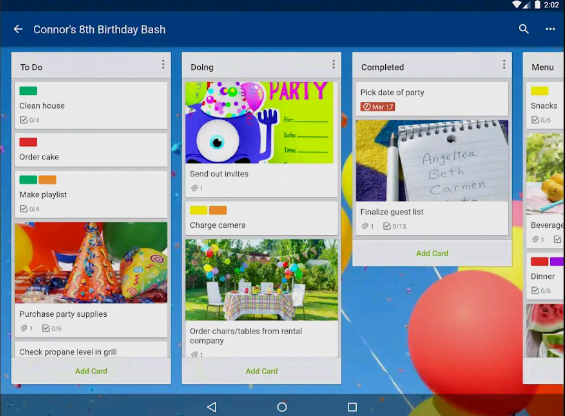Open the board search magnifier icon
This screenshot has height=416, width=565.
524,29
